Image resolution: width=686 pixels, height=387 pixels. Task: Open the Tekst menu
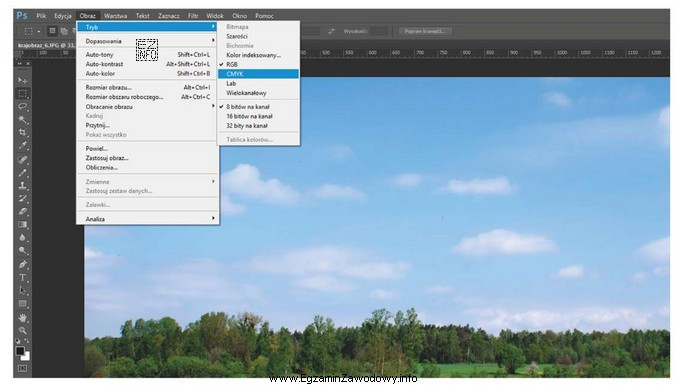coord(143,16)
